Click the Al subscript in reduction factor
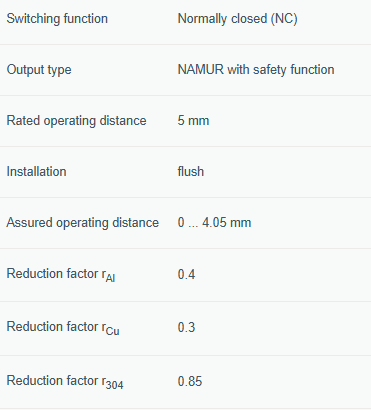This screenshot has height=410, width=371. 110,278
